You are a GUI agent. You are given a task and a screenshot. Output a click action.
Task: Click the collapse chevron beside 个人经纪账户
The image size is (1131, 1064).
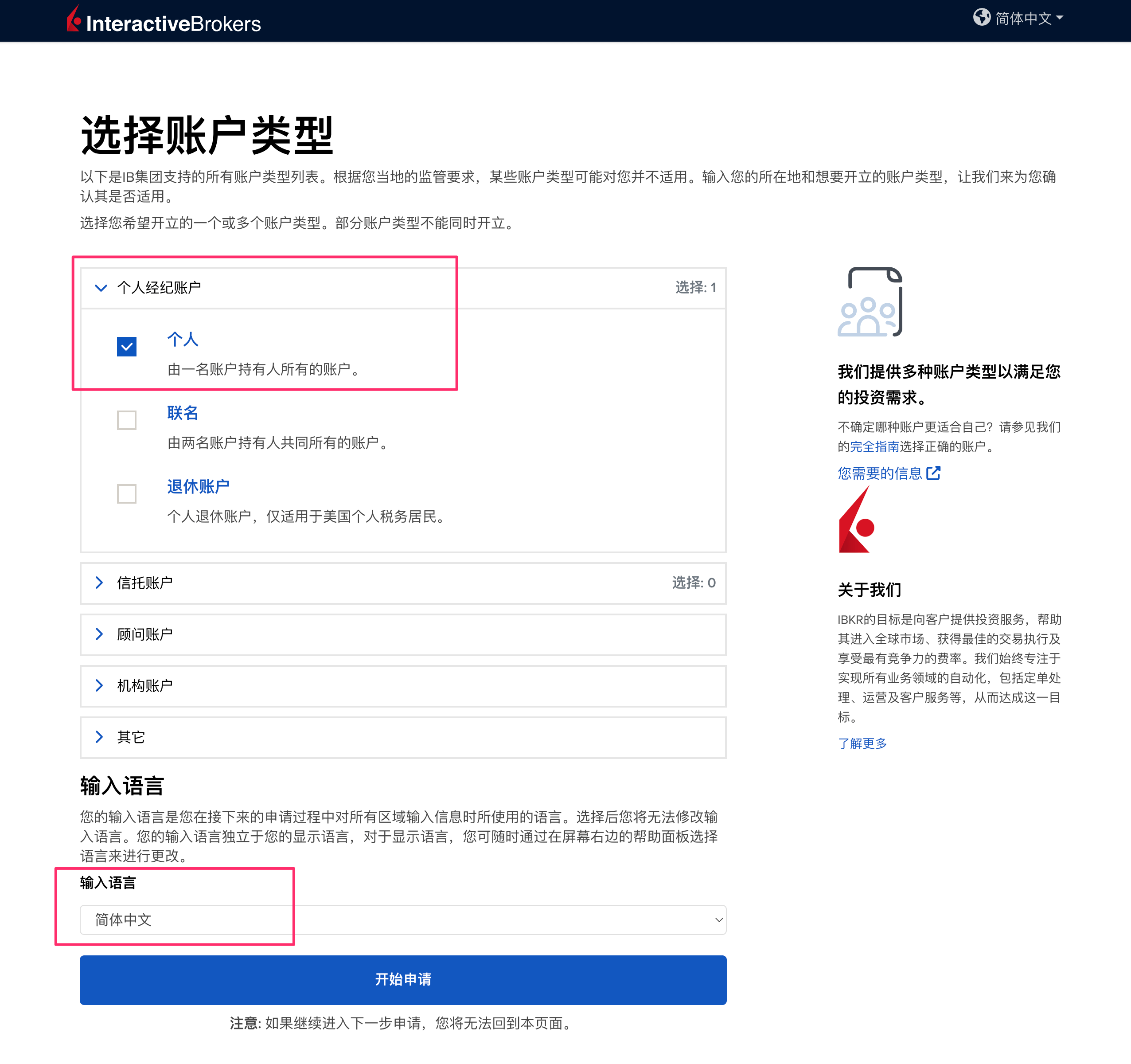coord(101,288)
